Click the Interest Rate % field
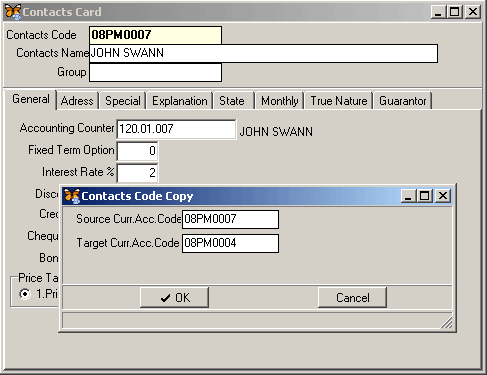Image resolution: width=487 pixels, height=375 pixels. tap(137, 173)
